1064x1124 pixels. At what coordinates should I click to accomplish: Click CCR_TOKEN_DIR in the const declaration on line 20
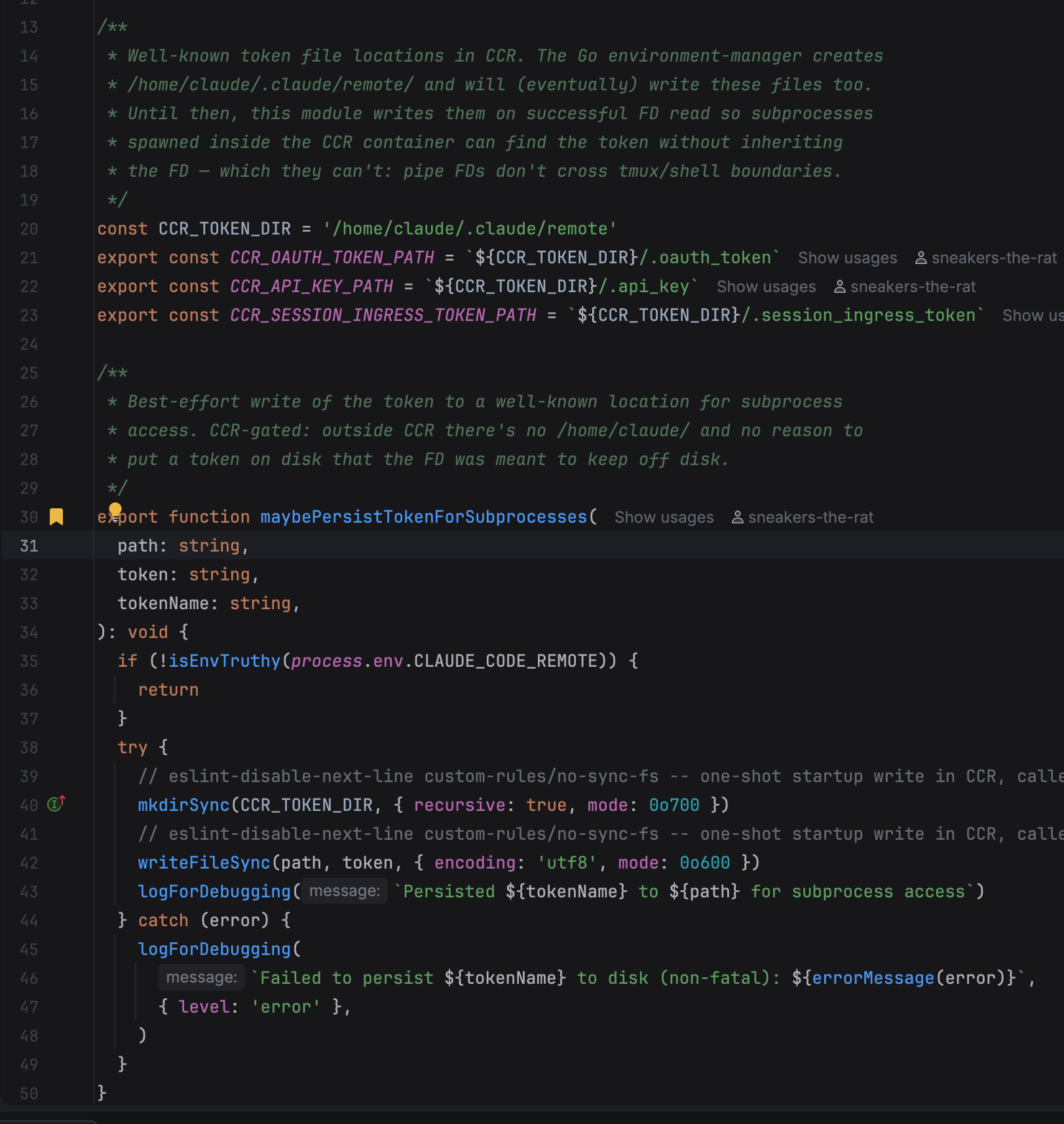click(x=225, y=229)
